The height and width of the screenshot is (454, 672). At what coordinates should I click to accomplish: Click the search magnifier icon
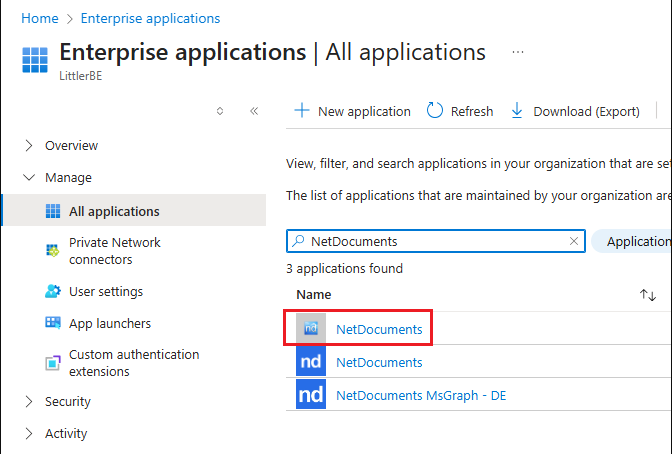(x=298, y=241)
